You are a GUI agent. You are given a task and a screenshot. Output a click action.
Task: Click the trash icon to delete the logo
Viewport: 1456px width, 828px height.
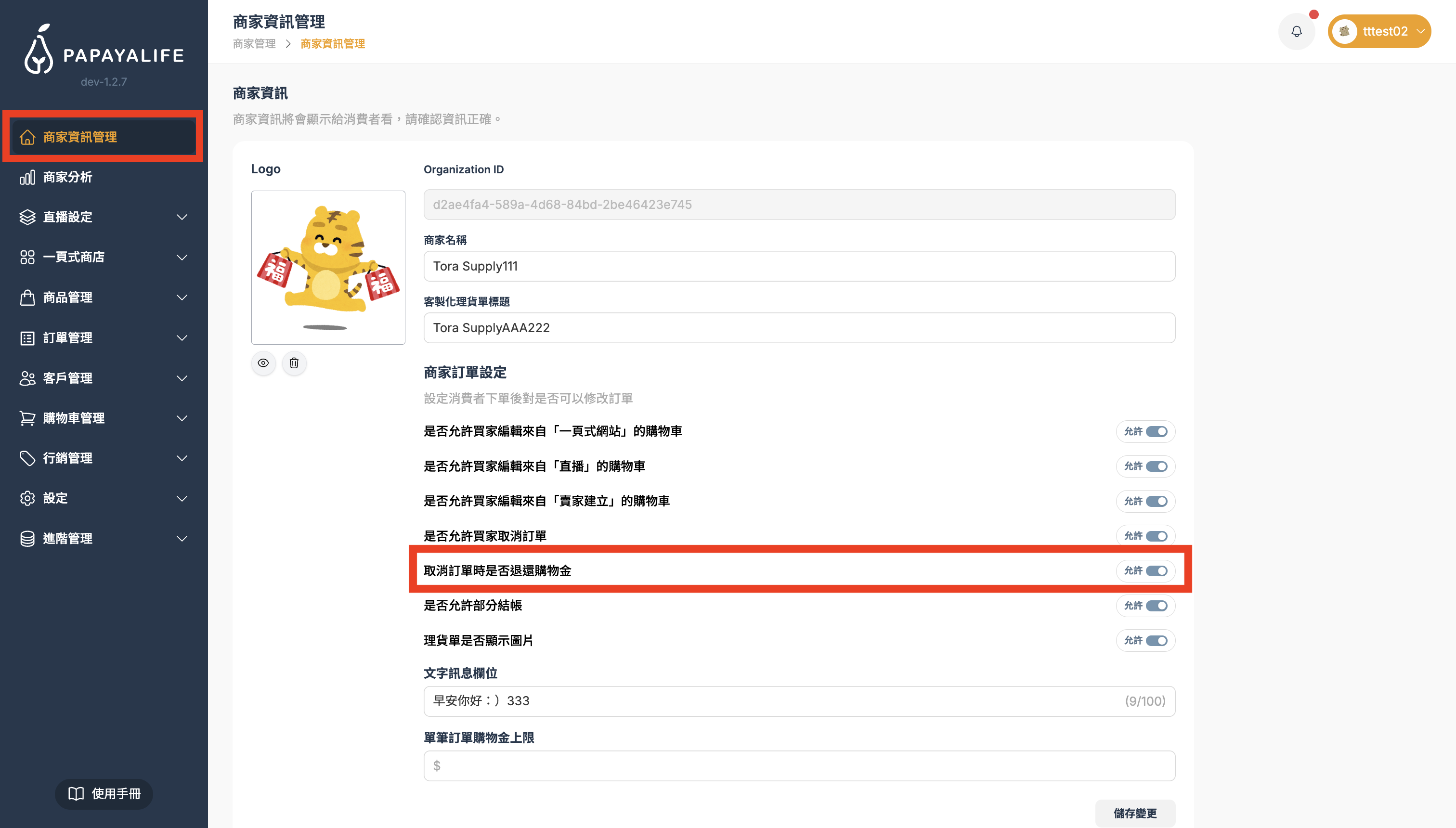click(x=294, y=363)
